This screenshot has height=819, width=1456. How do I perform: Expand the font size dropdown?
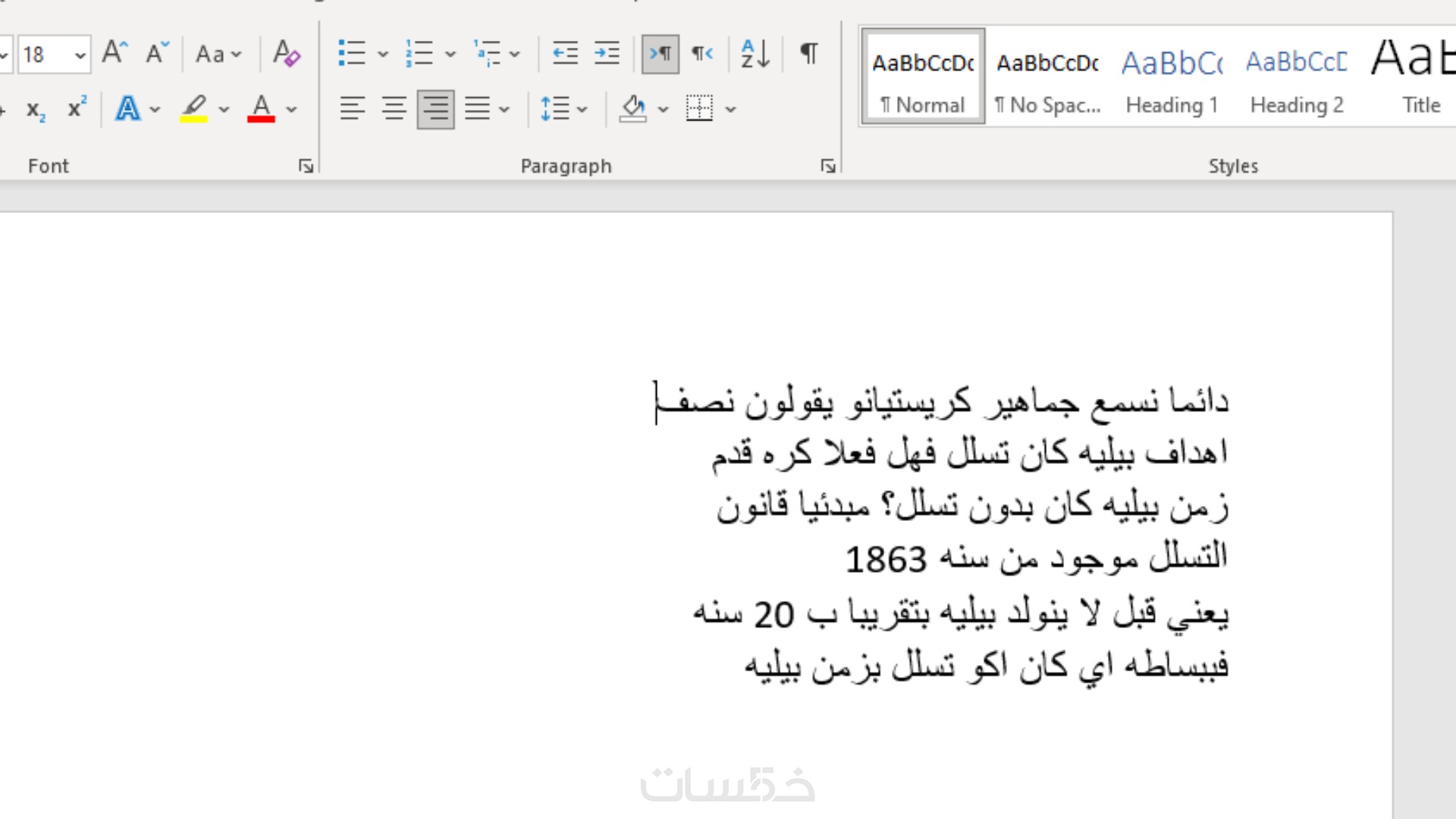[x=80, y=55]
